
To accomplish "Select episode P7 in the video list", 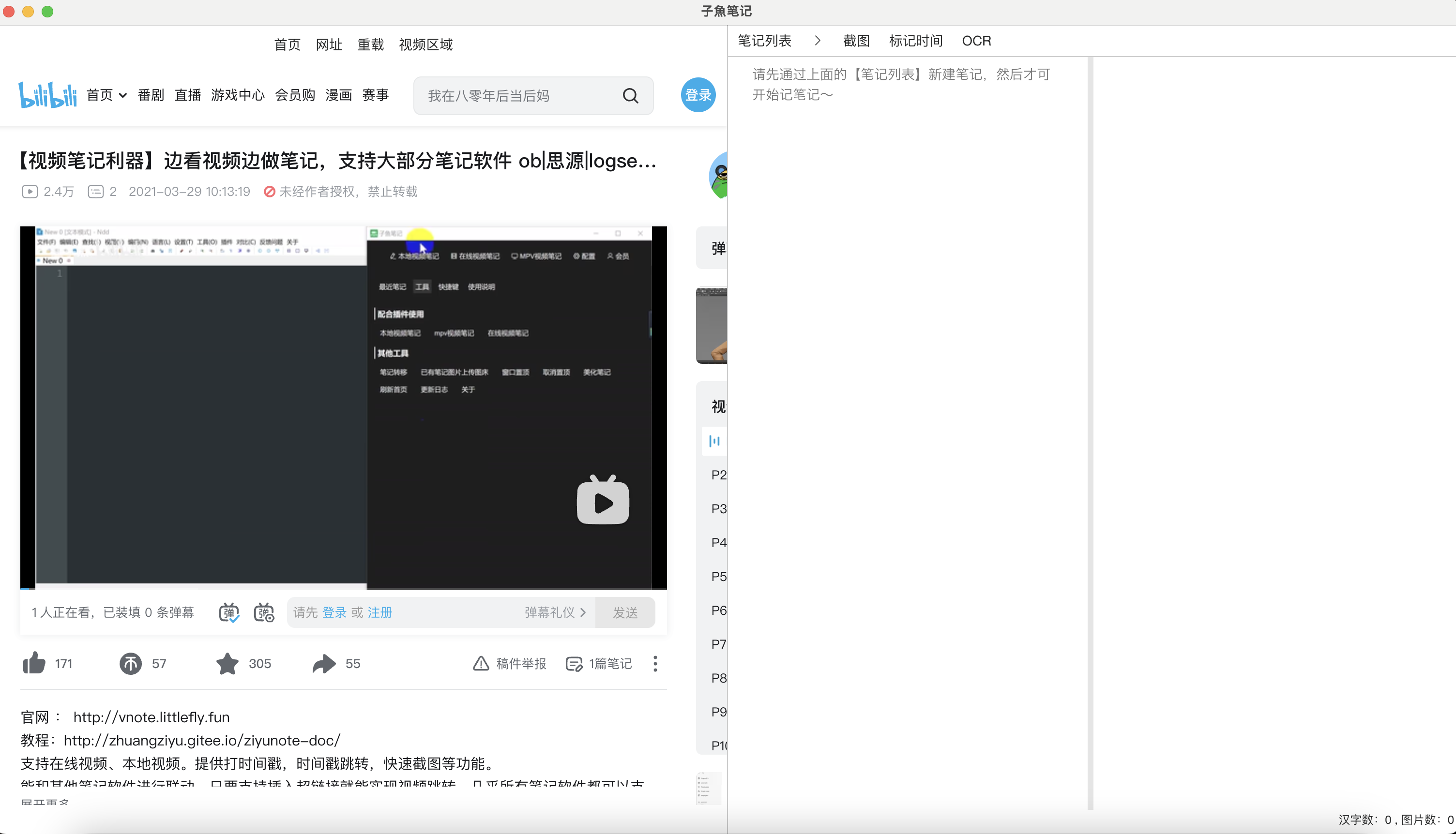I will tap(718, 644).
